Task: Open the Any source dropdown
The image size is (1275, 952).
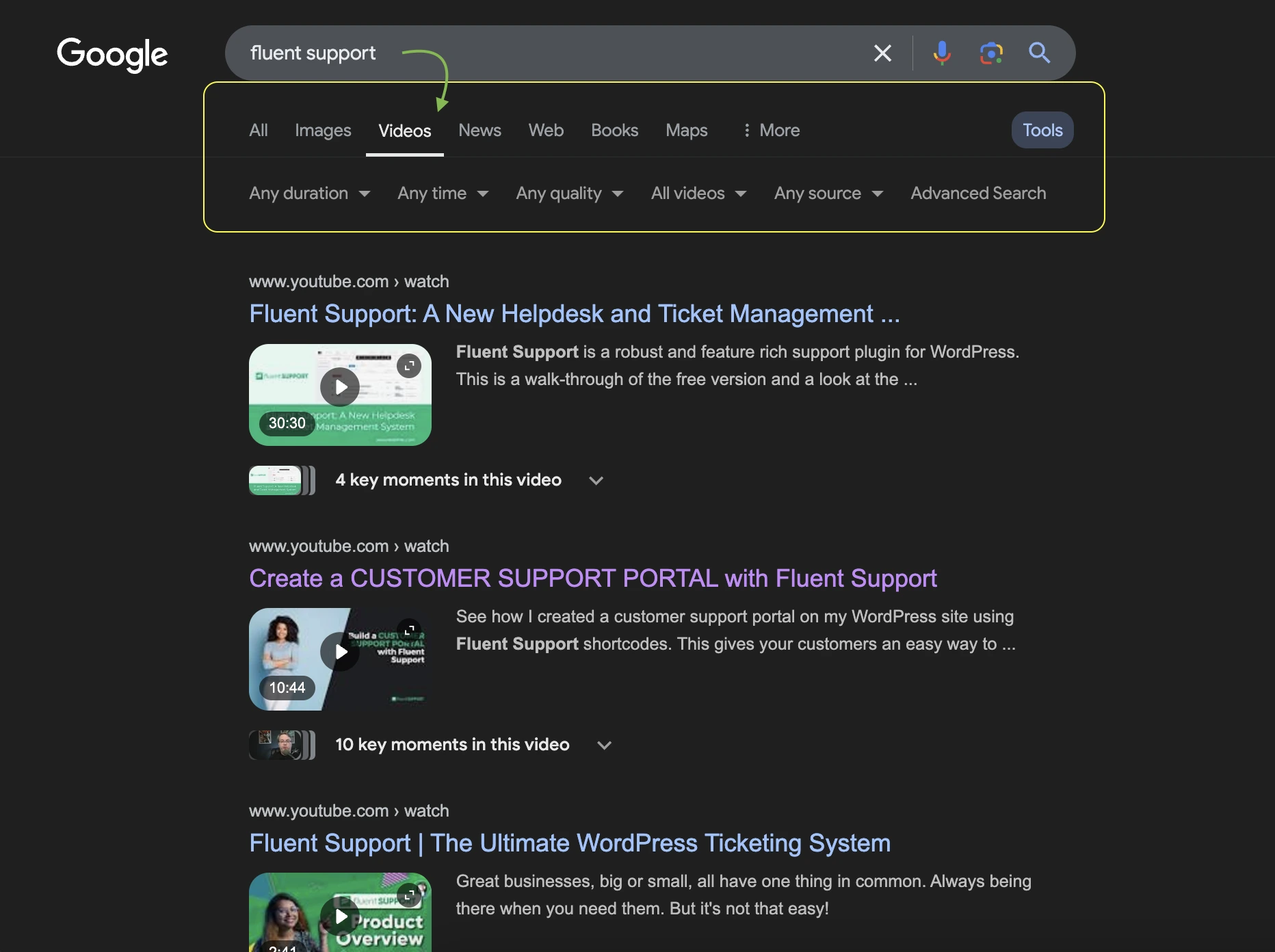Action: click(828, 194)
